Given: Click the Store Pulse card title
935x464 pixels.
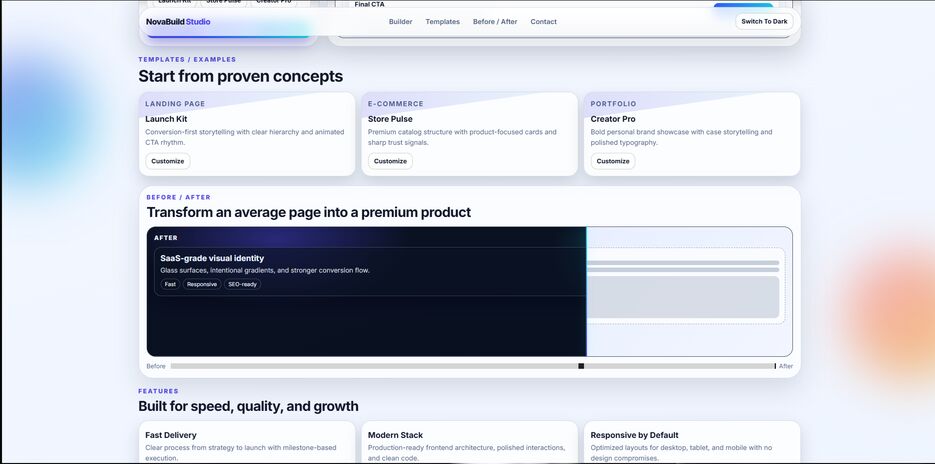Looking at the screenshot, I should coord(390,119).
